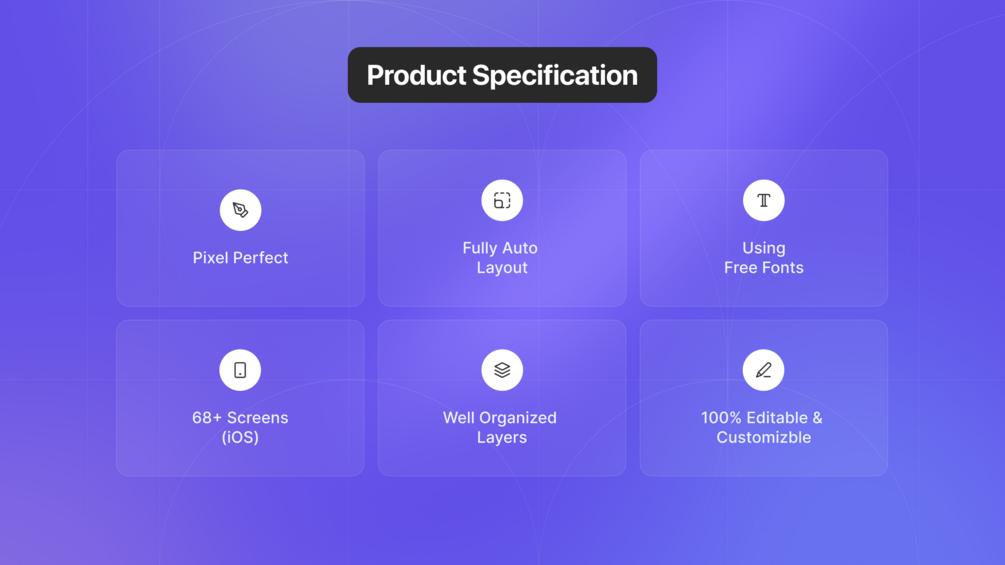Click the pen nib icon above Pixel Perfect

(240, 210)
